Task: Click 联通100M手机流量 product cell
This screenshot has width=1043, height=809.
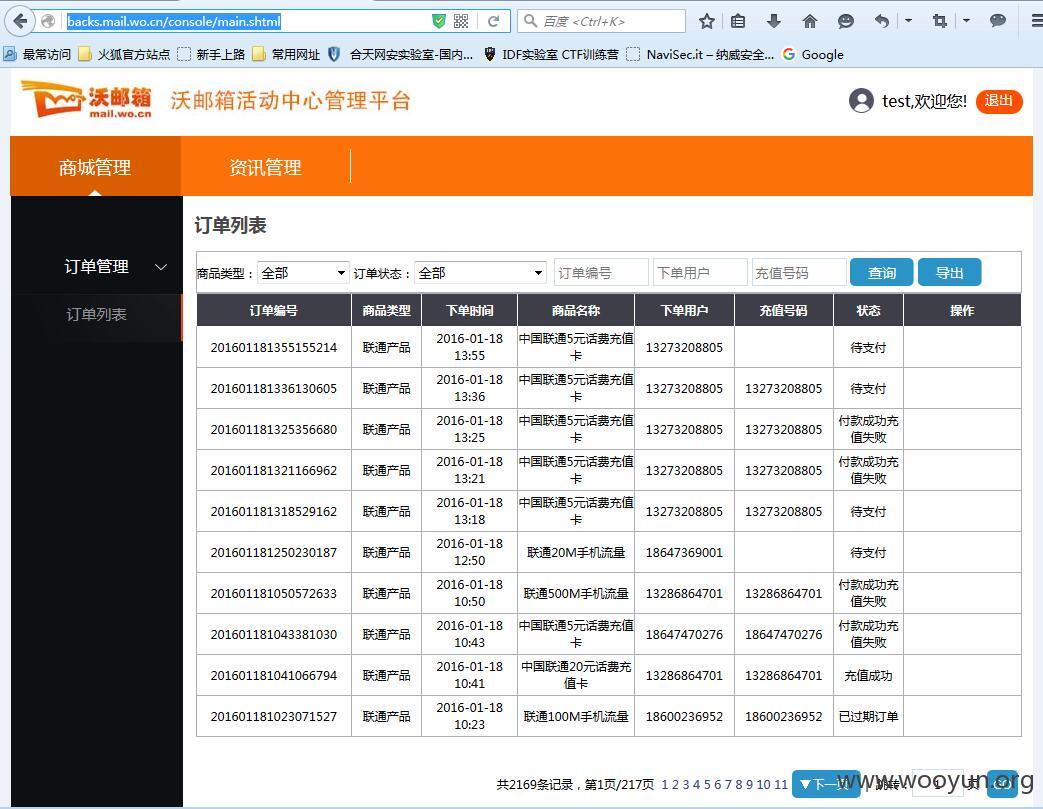Action: pos(576,717)
